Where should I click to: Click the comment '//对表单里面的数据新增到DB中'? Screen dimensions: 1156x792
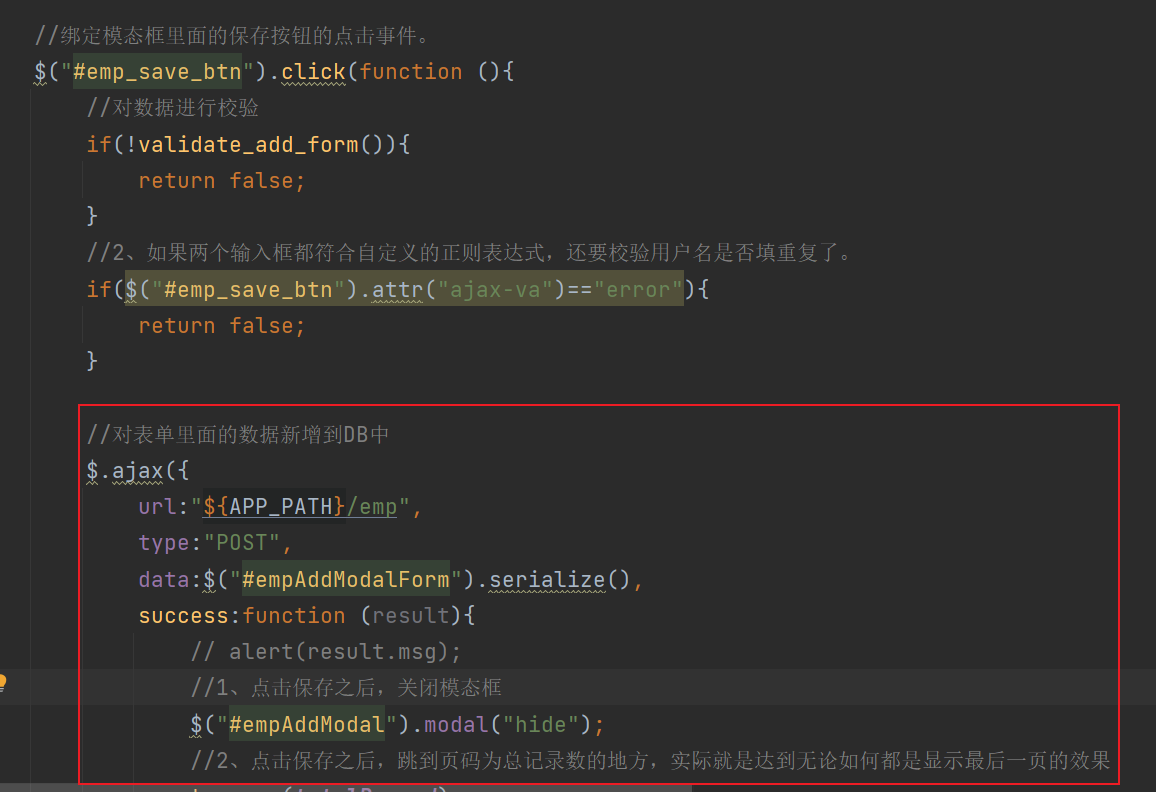click(x=237, y=434)
